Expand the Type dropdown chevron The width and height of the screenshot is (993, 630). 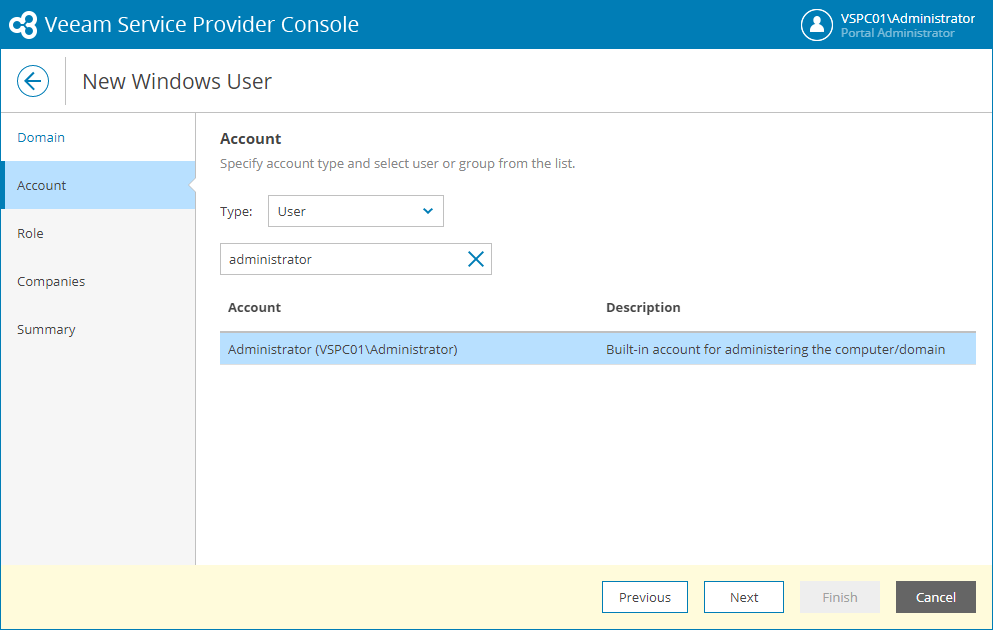[428, 211]
